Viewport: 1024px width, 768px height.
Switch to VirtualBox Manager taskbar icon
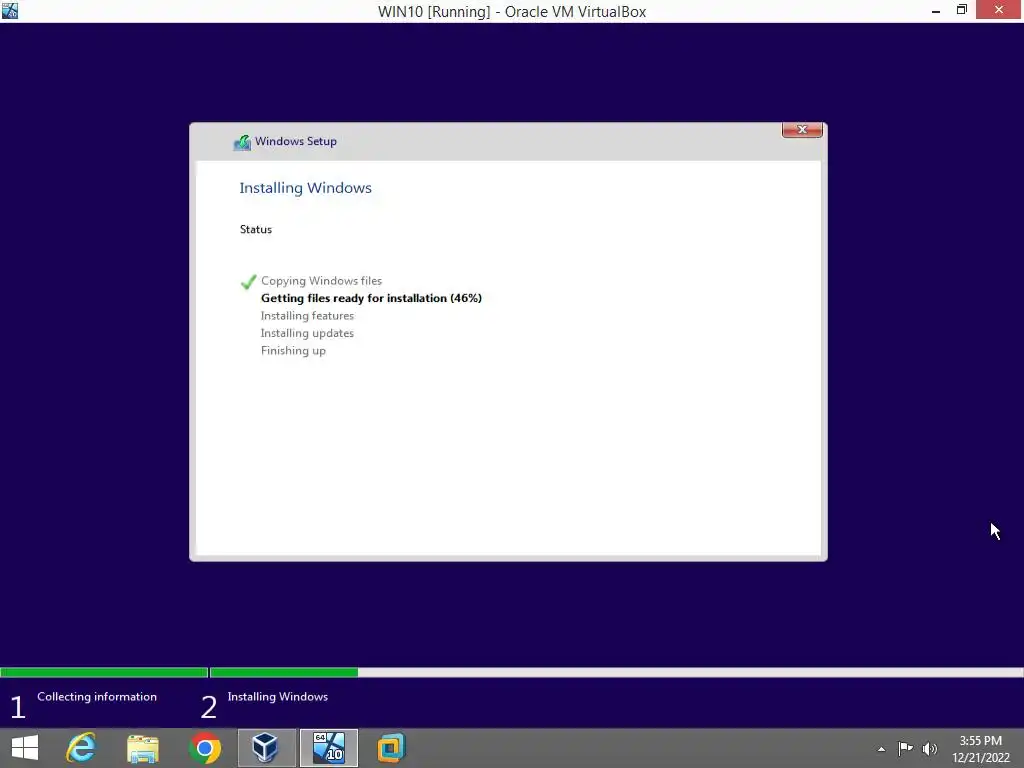pyautogui.click(x=266, y=748)
